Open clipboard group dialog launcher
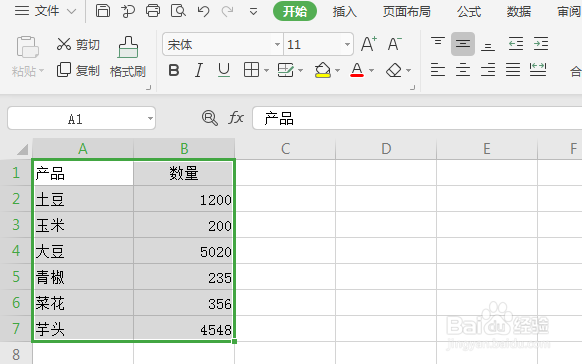 [x=148, y=88]
